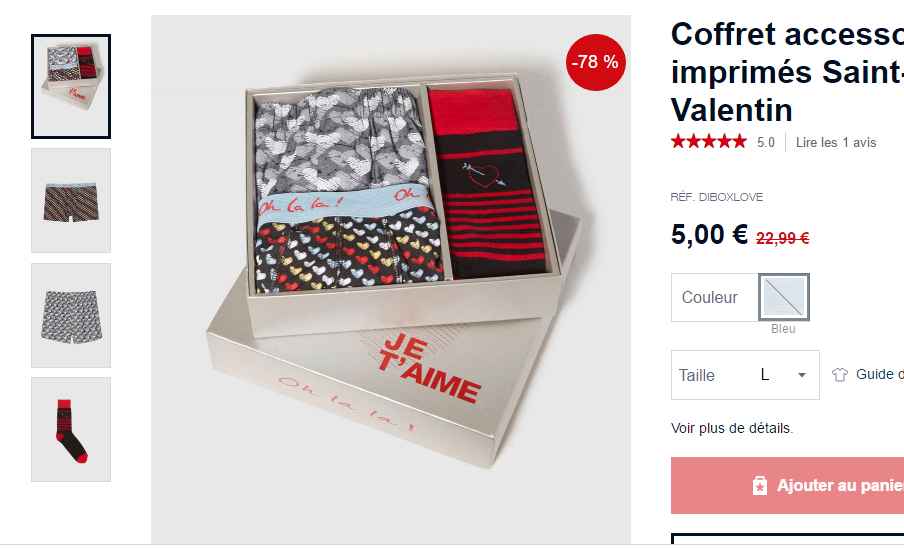Click the Couleur label
904x548 pixels.
tap(710, 297)
